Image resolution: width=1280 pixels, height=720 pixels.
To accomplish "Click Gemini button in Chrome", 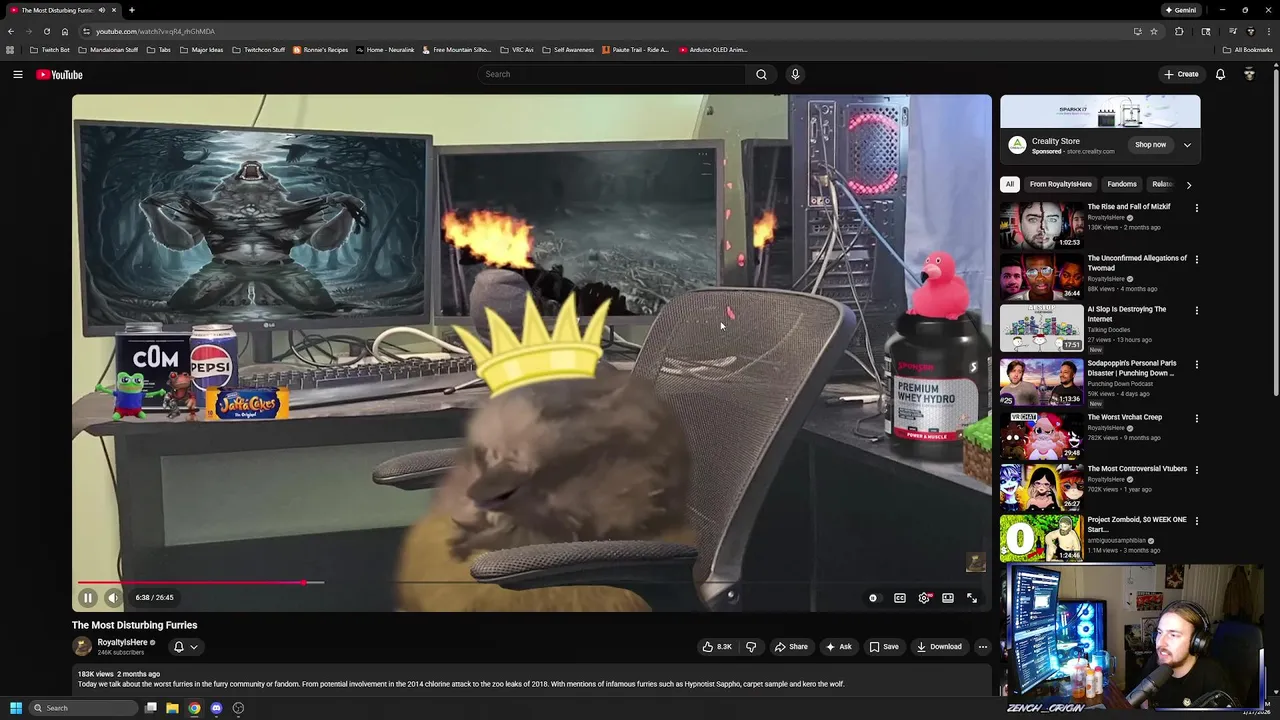I will 1181,10.
